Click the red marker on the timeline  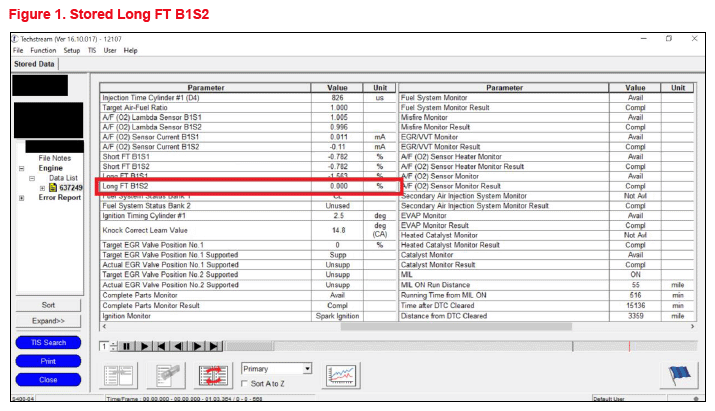[629, 346]
